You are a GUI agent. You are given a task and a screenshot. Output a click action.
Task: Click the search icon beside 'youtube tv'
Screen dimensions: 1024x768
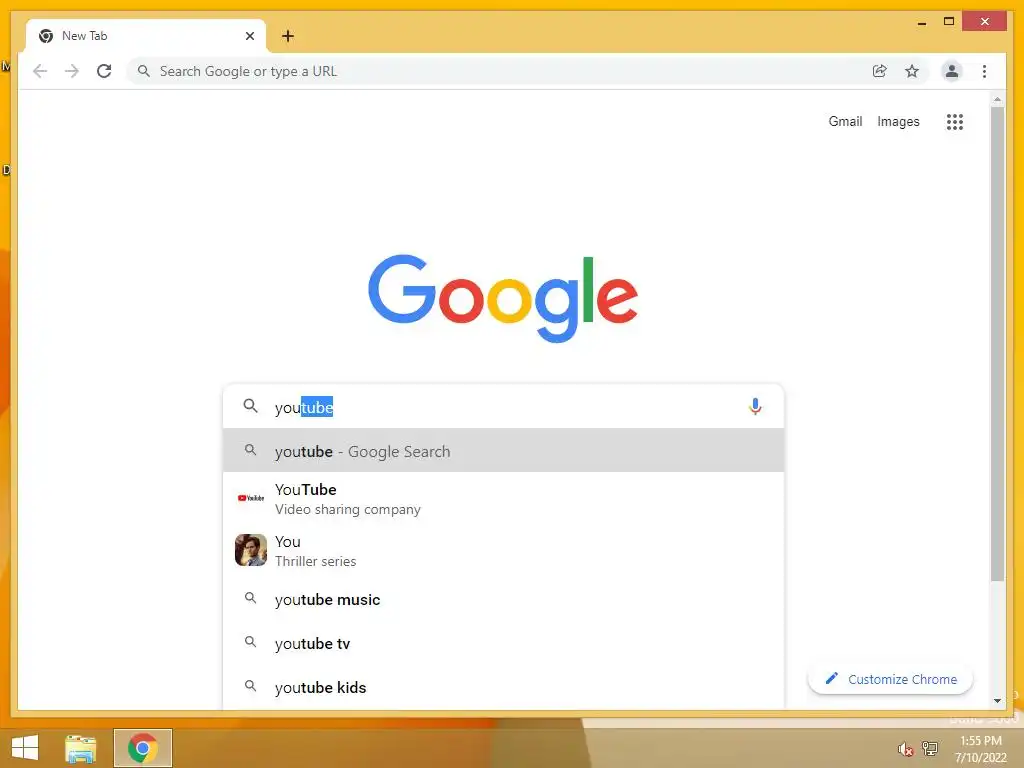tap(250, 641)
